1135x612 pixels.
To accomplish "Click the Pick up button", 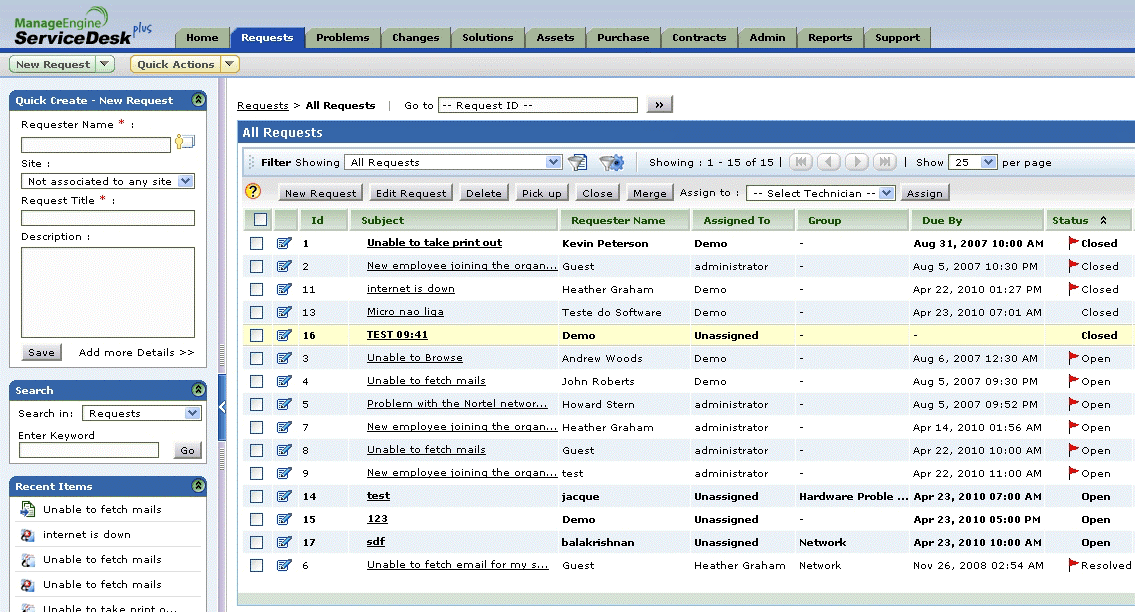I will (541, 193).
